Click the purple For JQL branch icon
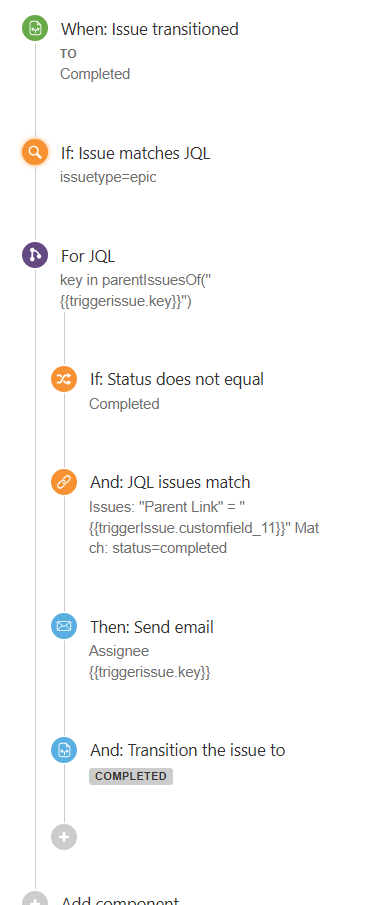Screen dimensions: 392x905 35,255
